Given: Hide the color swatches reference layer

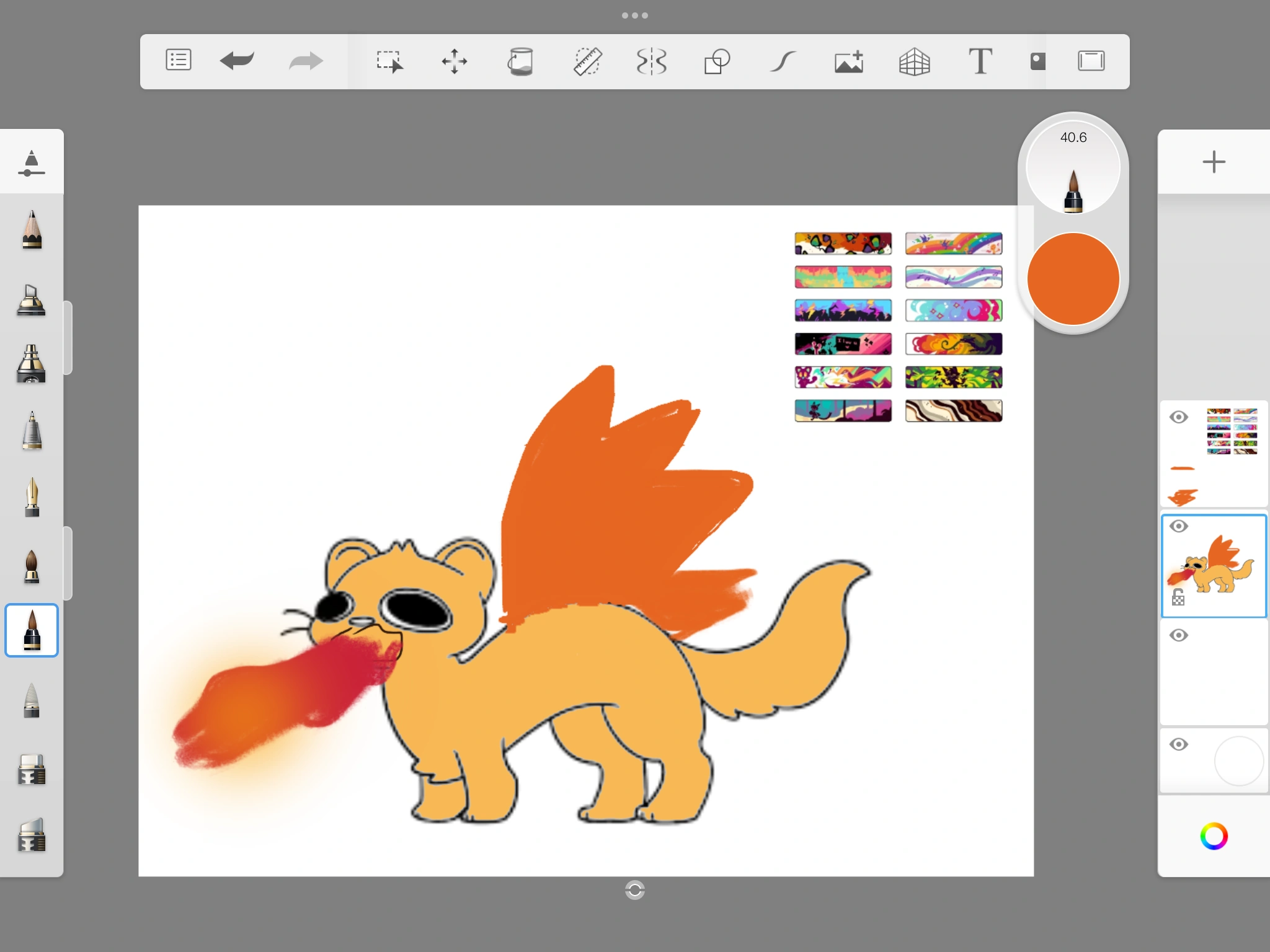Looking at the screenshot, I should point(1179,417).
